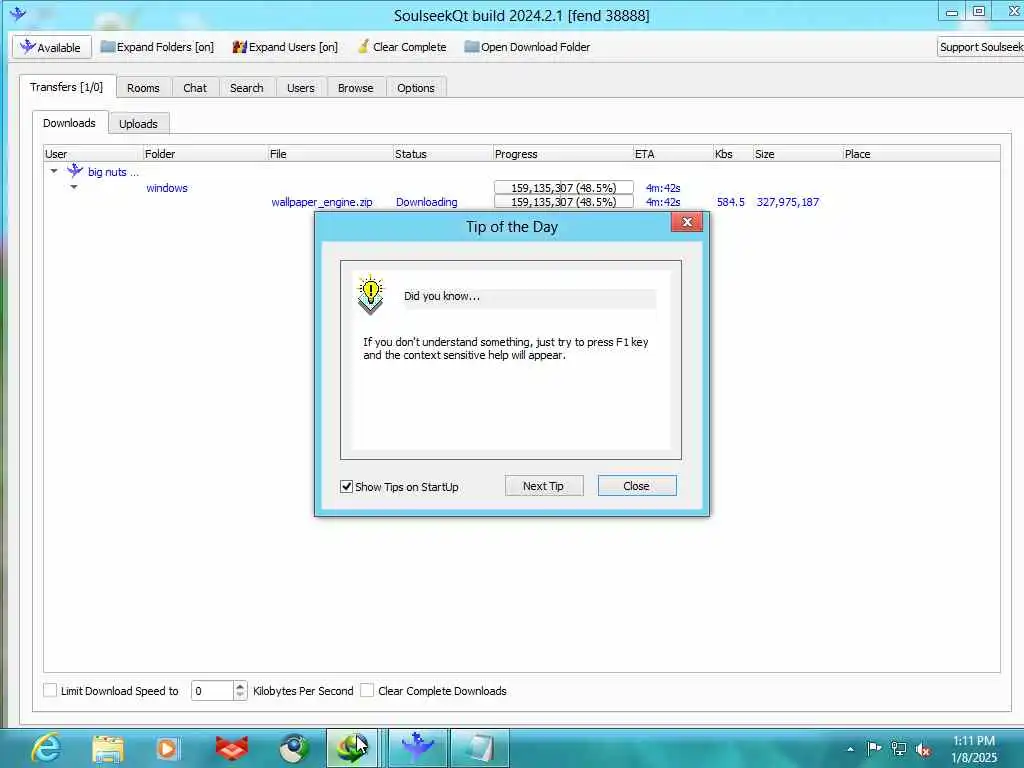Select wallpaper_engine.zip file row

(x=321, y=202)
